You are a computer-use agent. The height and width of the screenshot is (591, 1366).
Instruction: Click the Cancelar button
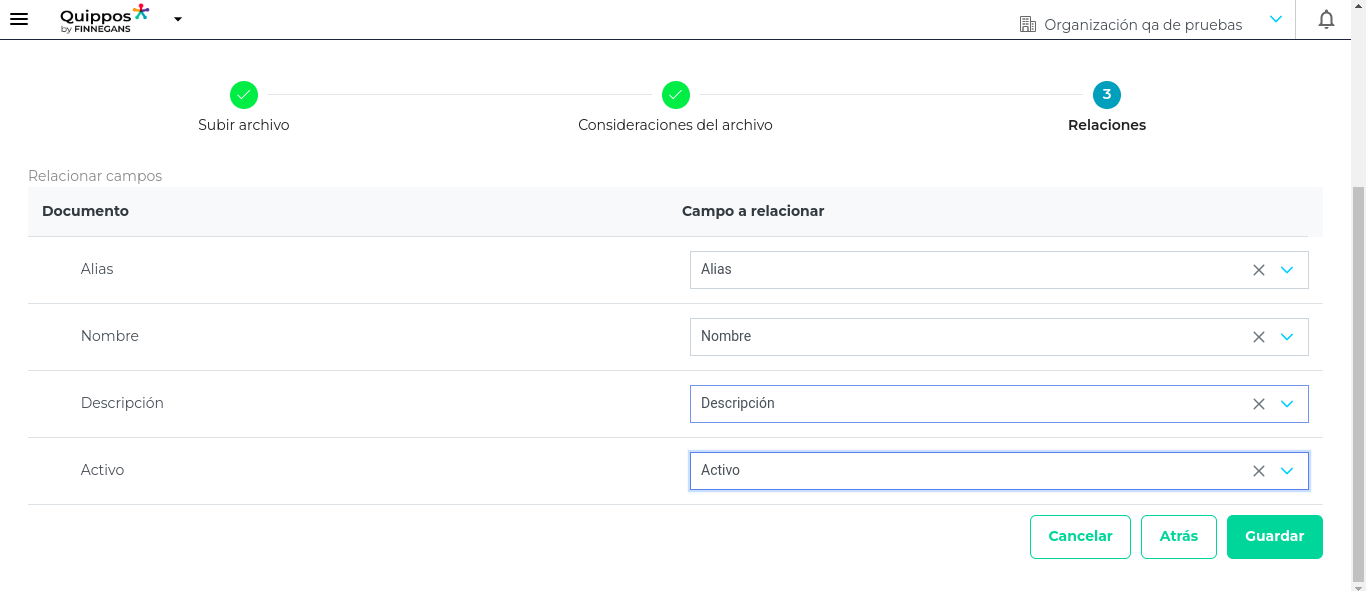1080,537
